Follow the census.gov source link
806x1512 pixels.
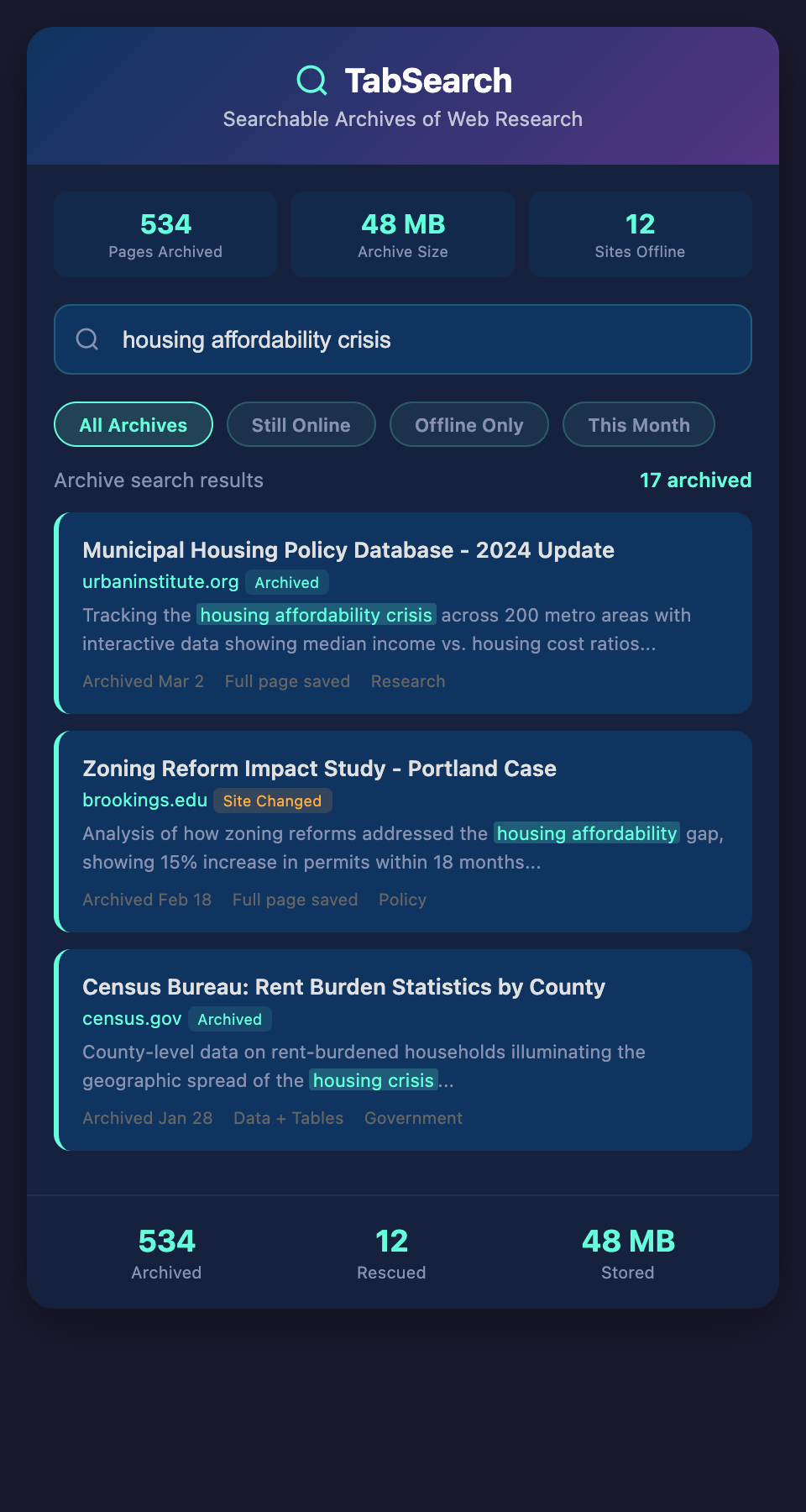132,1019
